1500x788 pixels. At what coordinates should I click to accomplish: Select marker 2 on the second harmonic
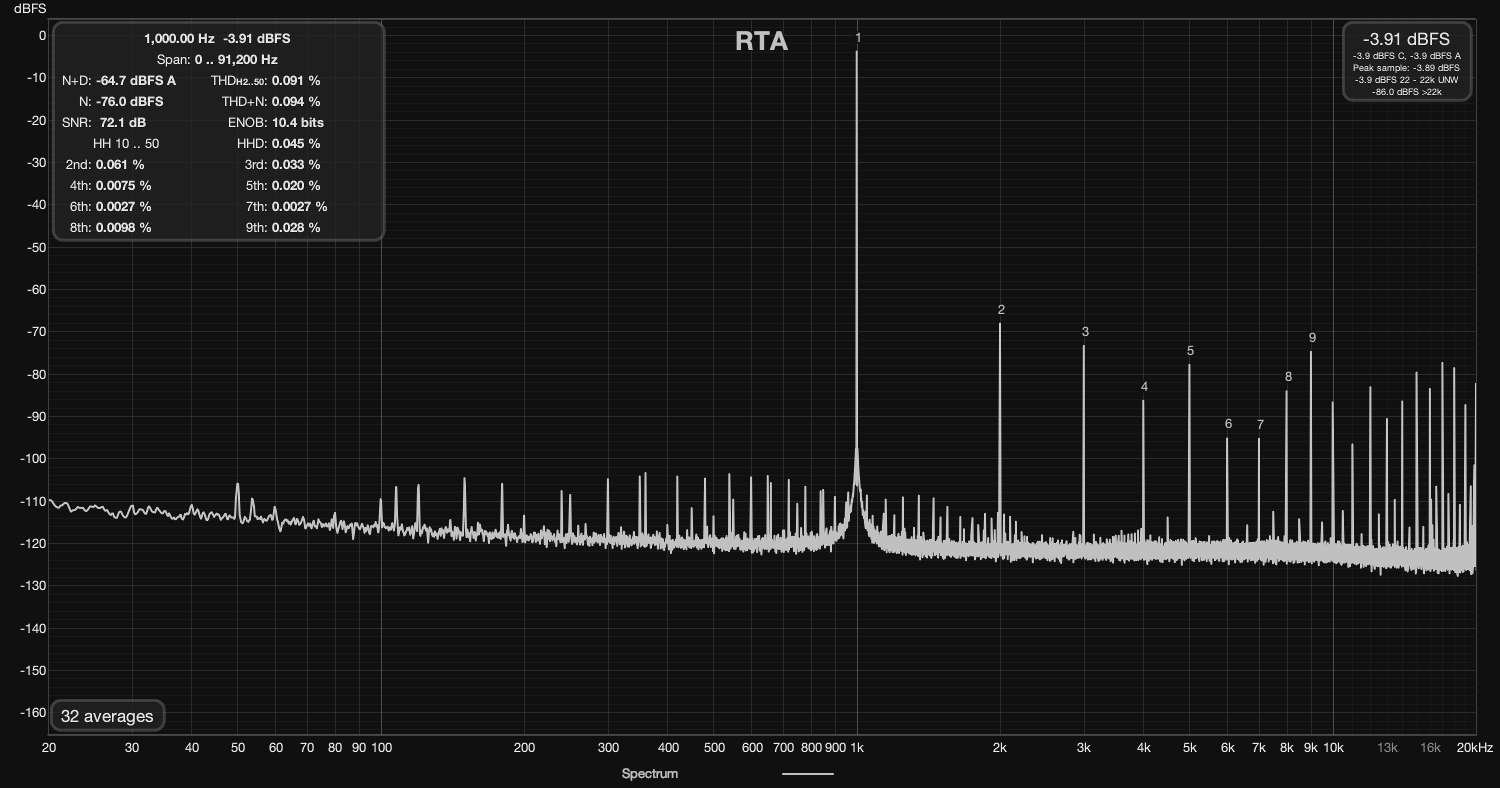pyautogui.click(x=1000, y=311)
